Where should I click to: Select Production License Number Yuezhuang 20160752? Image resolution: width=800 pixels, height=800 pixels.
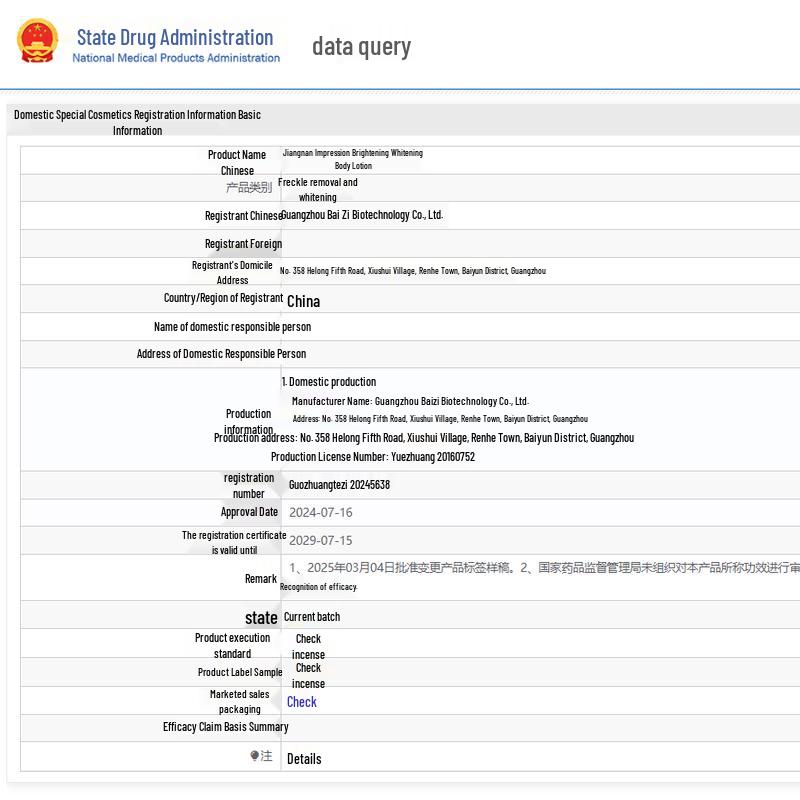(x=373, y=457)
